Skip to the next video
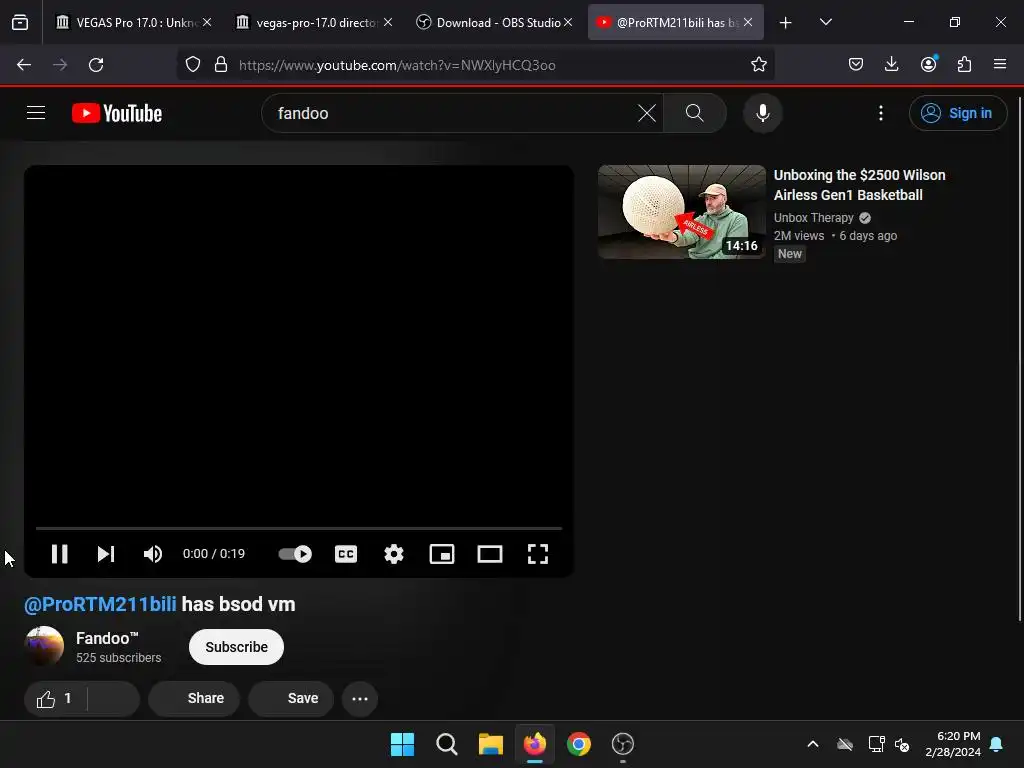 pyautogui.click(x=106, y=554)
